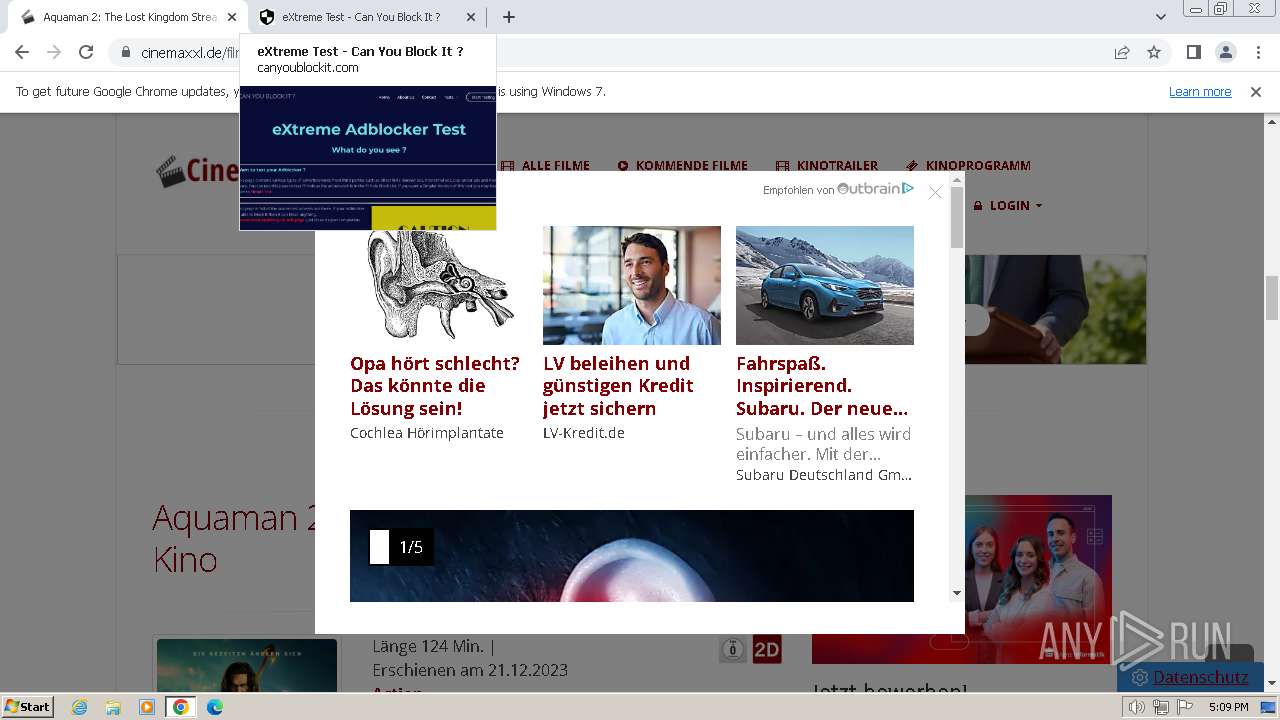Open Chrome profile avatar
This screenshot has width=1280, height=720.
1225,52
